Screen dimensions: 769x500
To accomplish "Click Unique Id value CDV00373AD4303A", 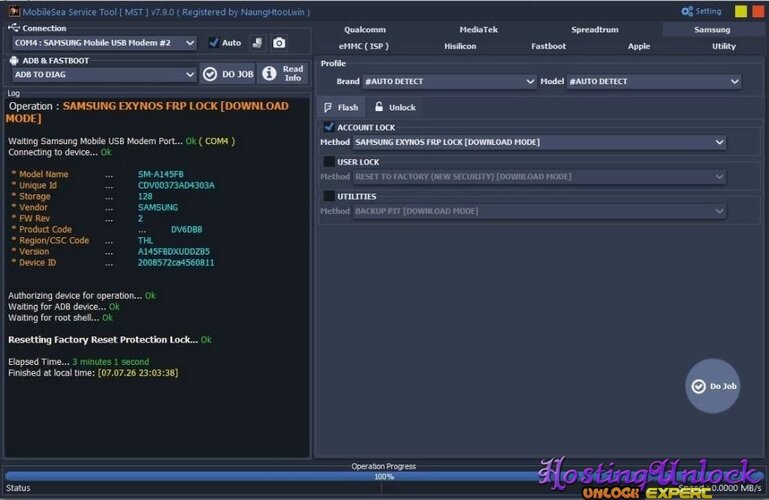I will click(176, 185).
